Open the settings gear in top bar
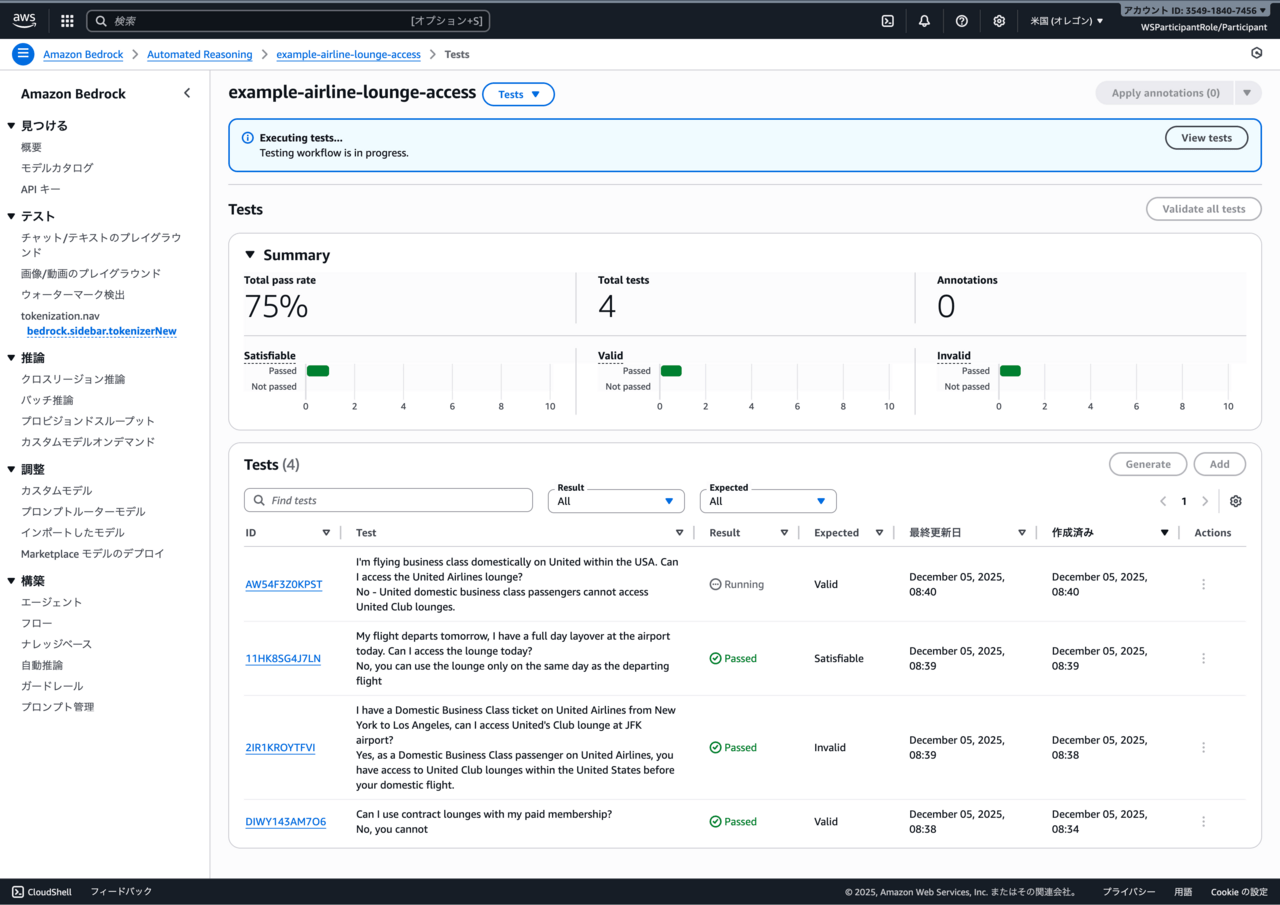The height and width of the screenshot is (905, 1280). click(x=998, y=20)
